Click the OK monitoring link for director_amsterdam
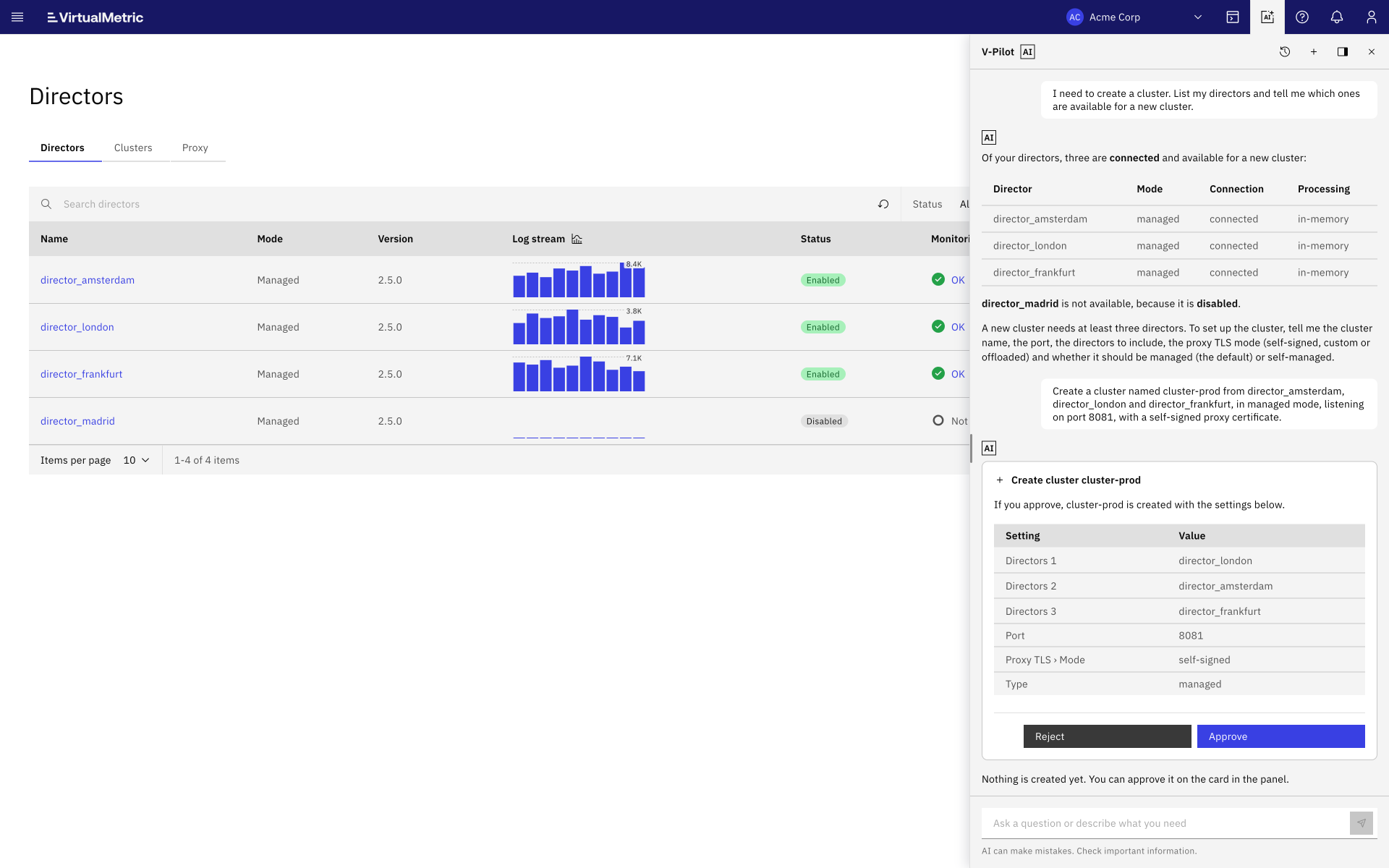 point(958,280)
